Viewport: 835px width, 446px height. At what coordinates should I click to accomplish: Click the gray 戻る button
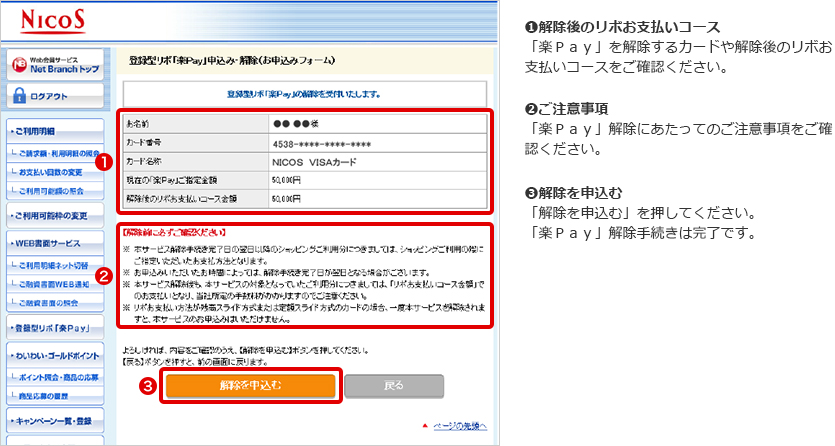[x=394, y=385]
